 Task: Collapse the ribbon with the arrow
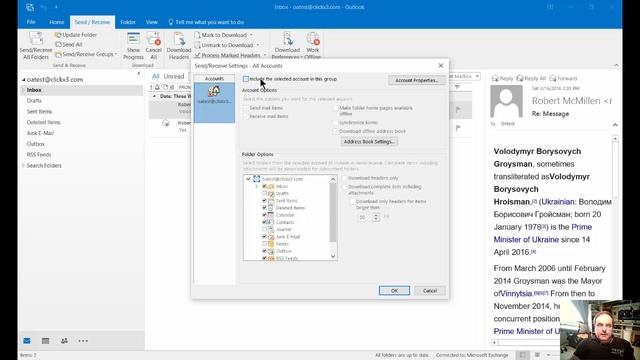[616, 65]
